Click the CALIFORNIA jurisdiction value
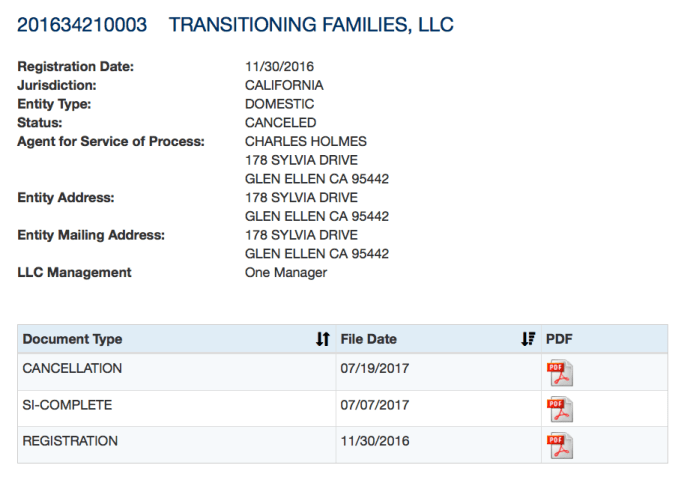This screenshot has height=477, width=699. (284, 86)
